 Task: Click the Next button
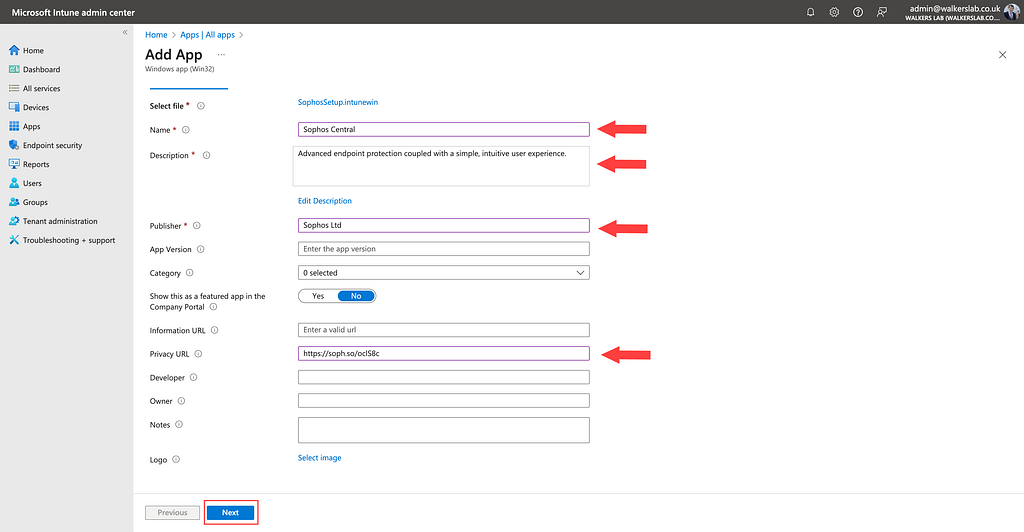coord(231,513)
